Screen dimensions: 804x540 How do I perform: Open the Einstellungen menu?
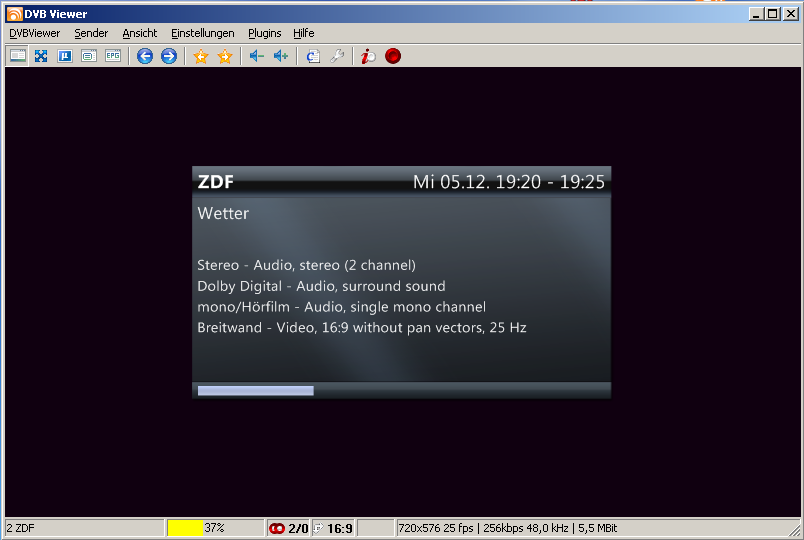pos(203,33)
